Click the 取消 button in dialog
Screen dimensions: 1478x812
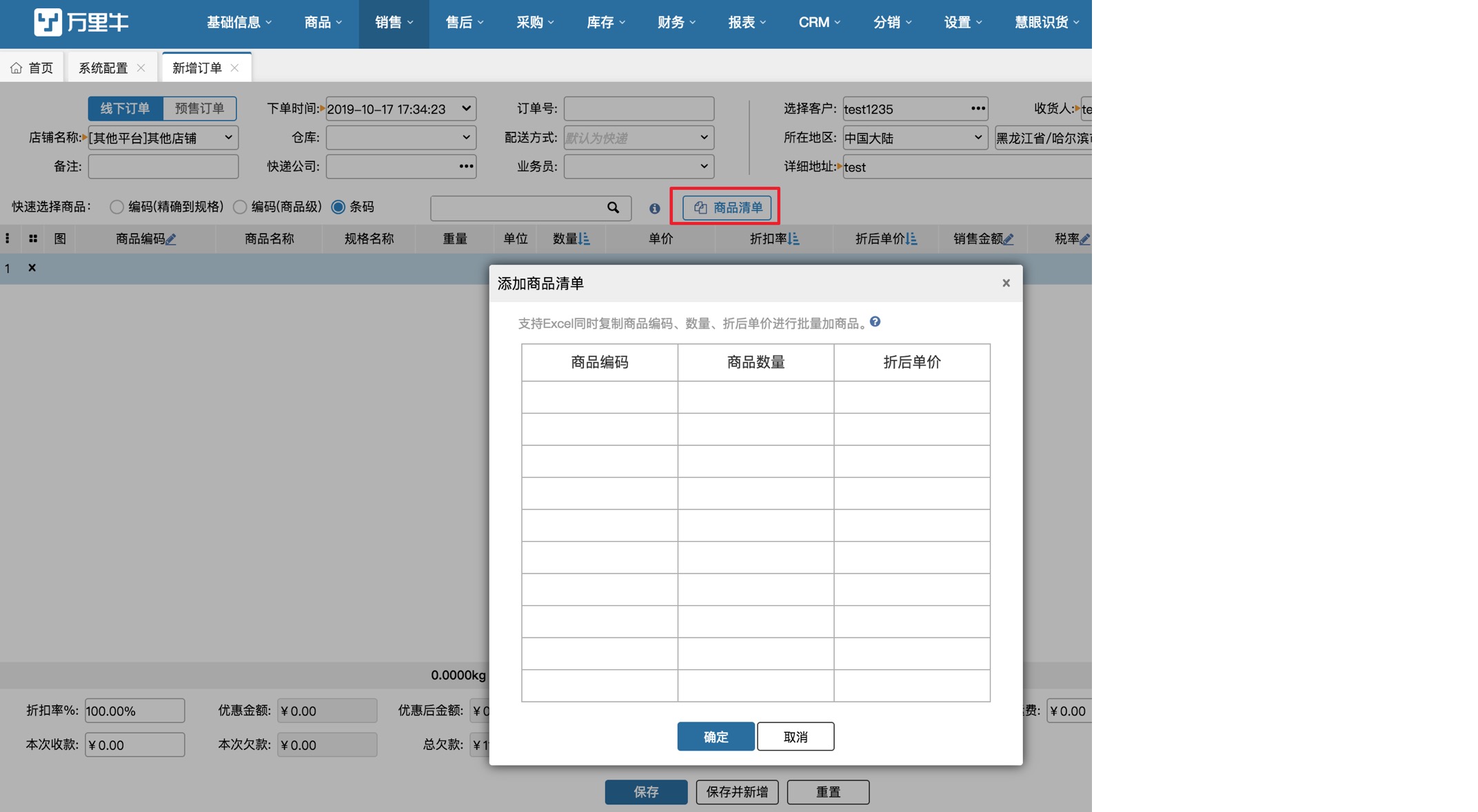click(796, 737)
